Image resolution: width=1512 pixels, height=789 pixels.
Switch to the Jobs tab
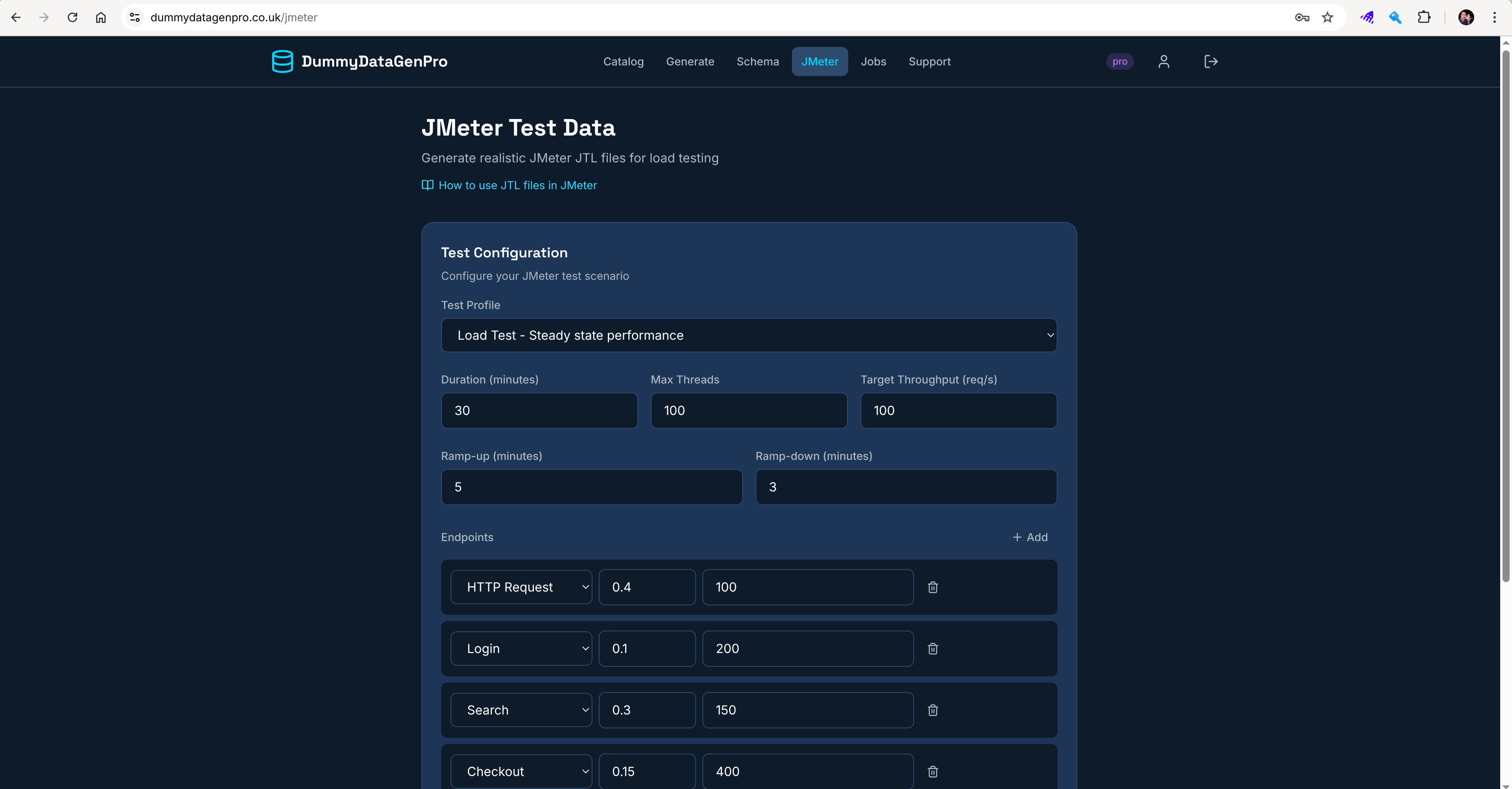coord(873,61)
